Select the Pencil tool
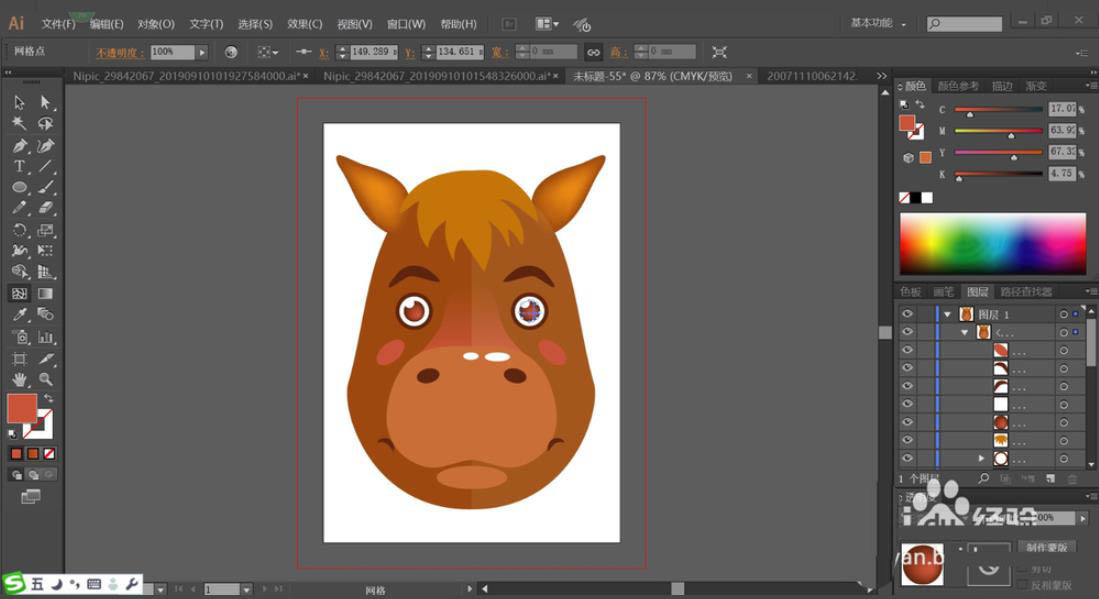Image resolution: width=1099 pixels, height=599 pixels. (20, 209)
